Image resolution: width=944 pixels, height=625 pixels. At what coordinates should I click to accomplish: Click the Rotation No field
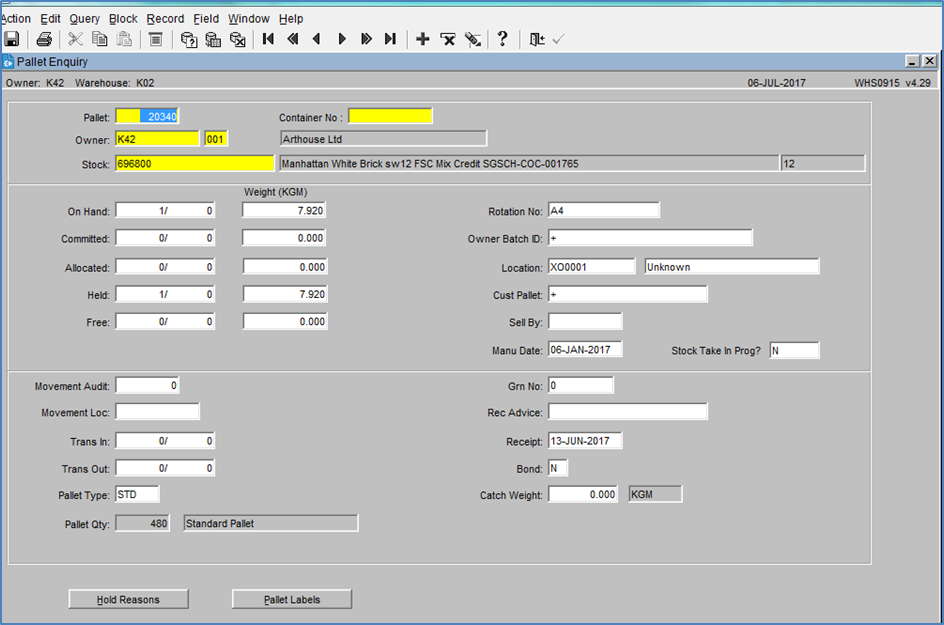click(x=604, y=210)
